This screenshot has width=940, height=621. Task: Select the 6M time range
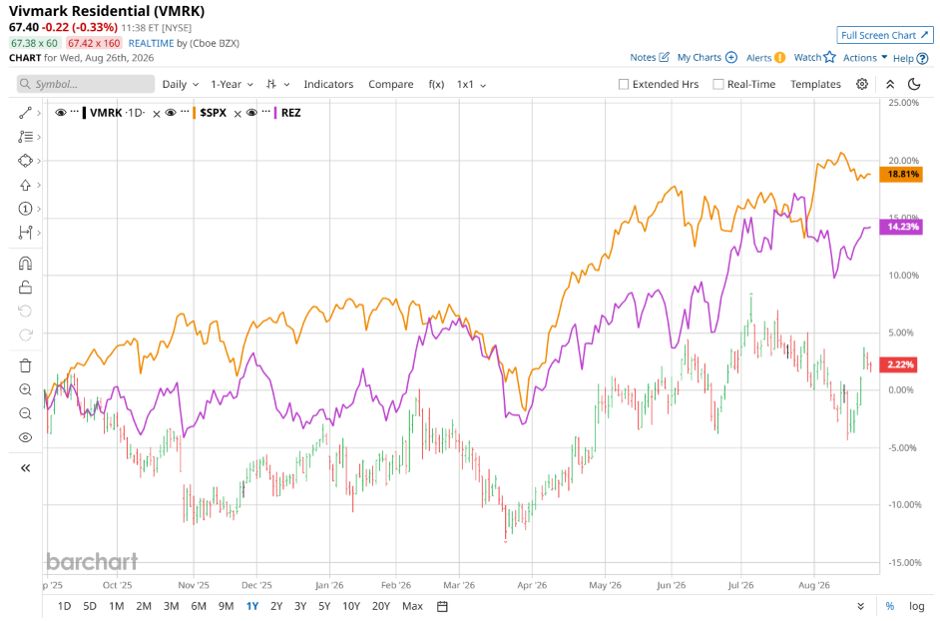pos(198,606)
